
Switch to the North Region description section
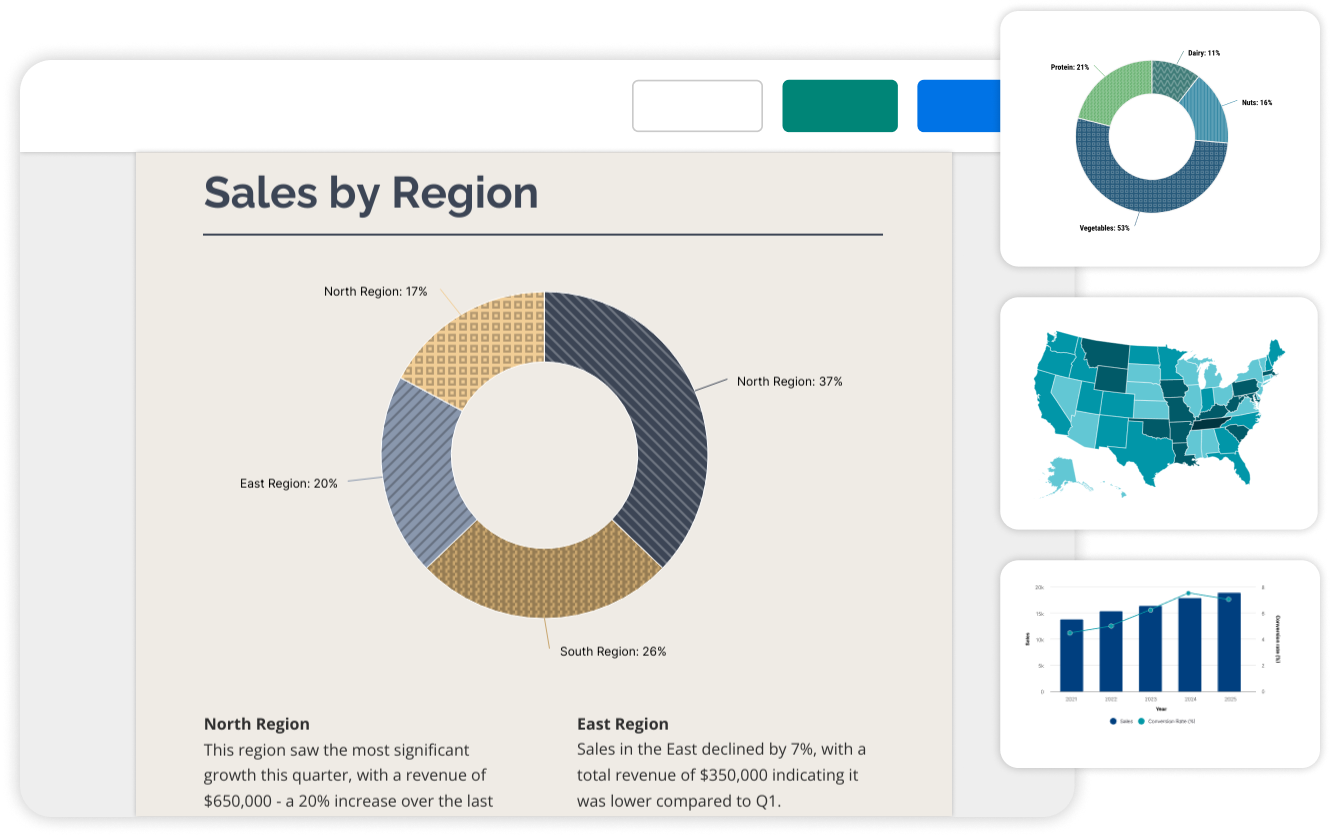point(256,723)
